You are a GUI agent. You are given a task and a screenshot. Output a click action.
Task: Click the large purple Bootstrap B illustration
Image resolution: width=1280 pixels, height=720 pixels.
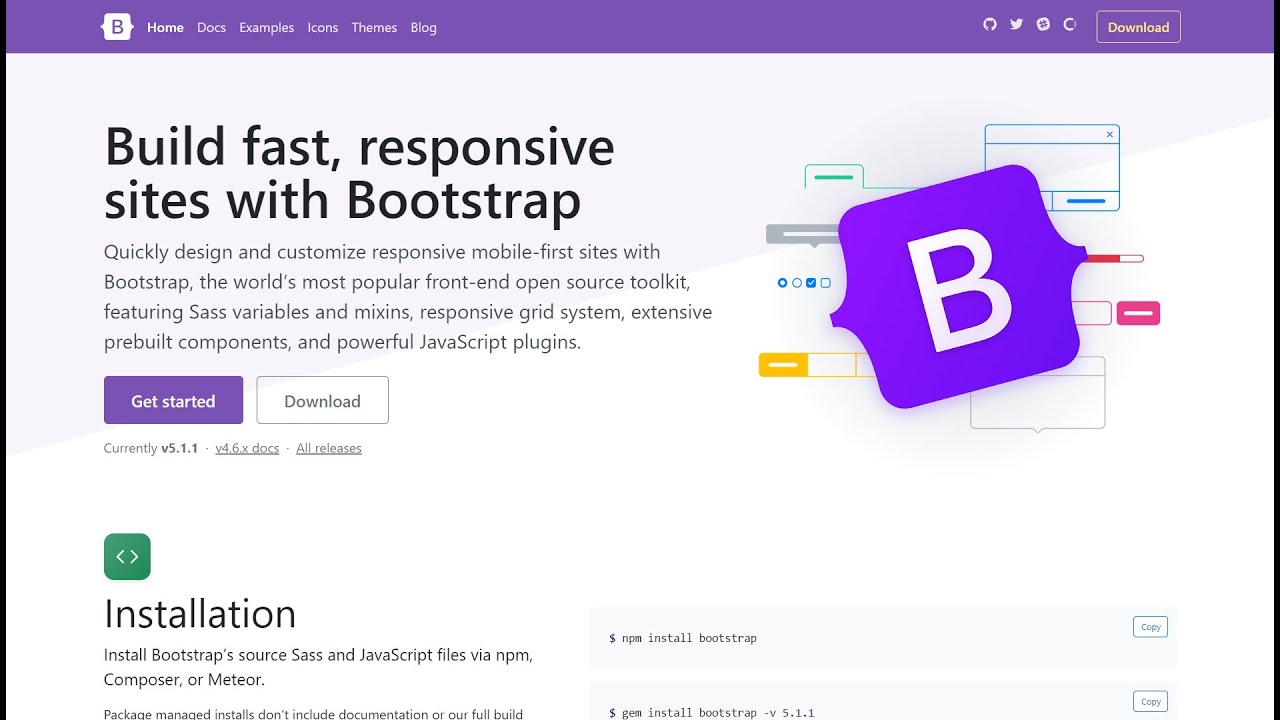pyautogui.click(x=959, y=287)
